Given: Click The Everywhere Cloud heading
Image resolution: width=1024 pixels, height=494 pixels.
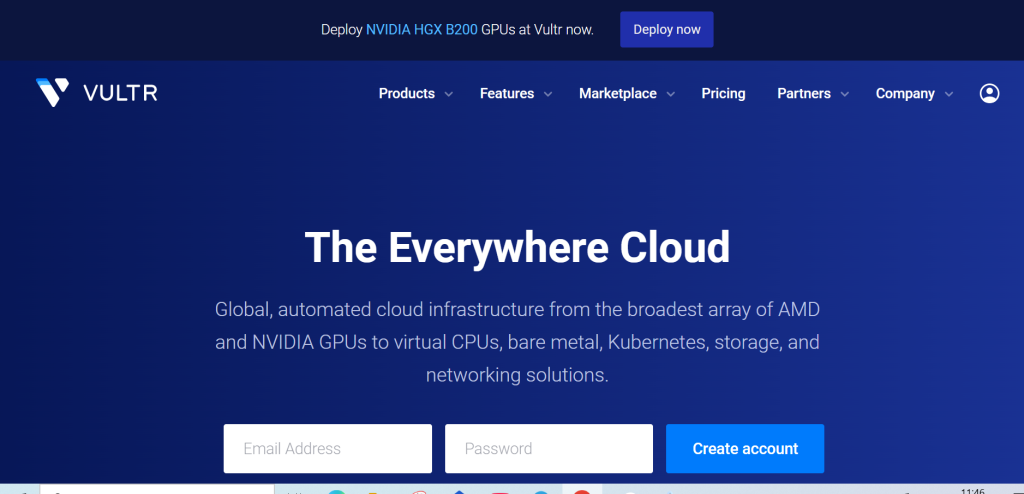Looking at the screenshot, I should (517, 247).
